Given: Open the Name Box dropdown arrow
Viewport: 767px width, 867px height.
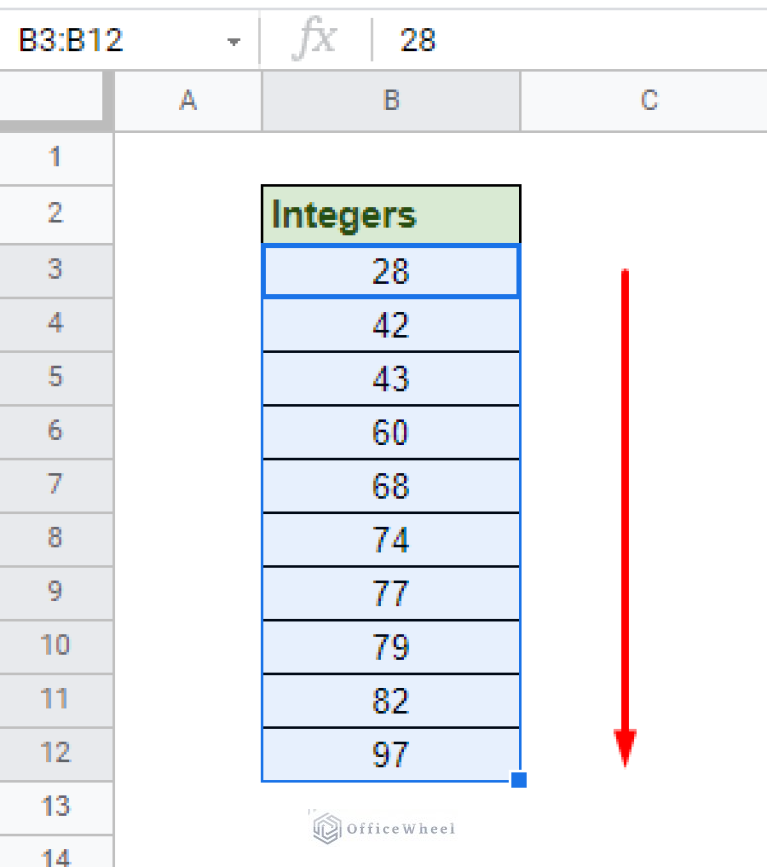Looking at the screenshot, I should click(x=233, y=40).
